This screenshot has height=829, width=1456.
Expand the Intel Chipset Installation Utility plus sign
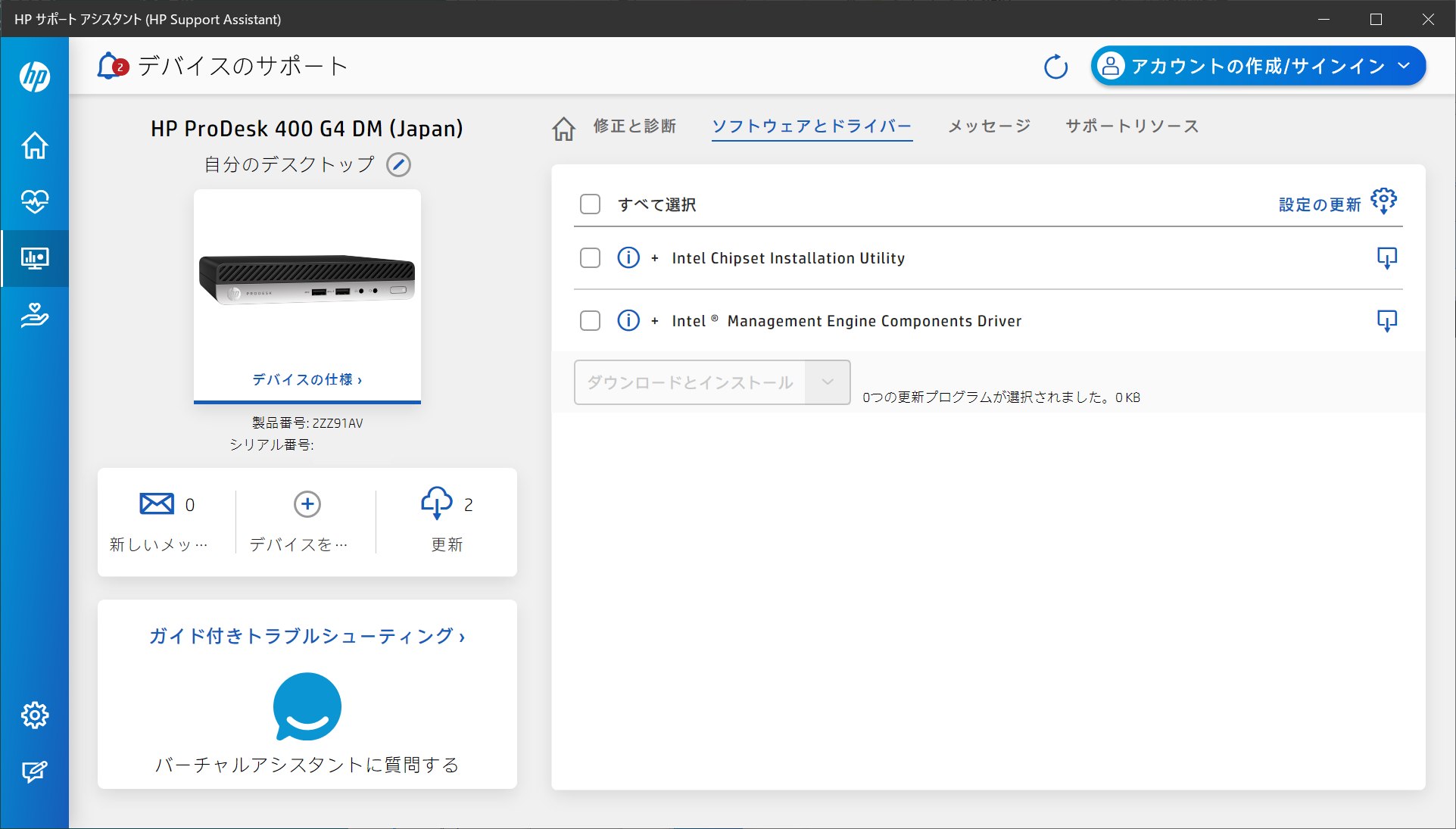tap(655, 258)
